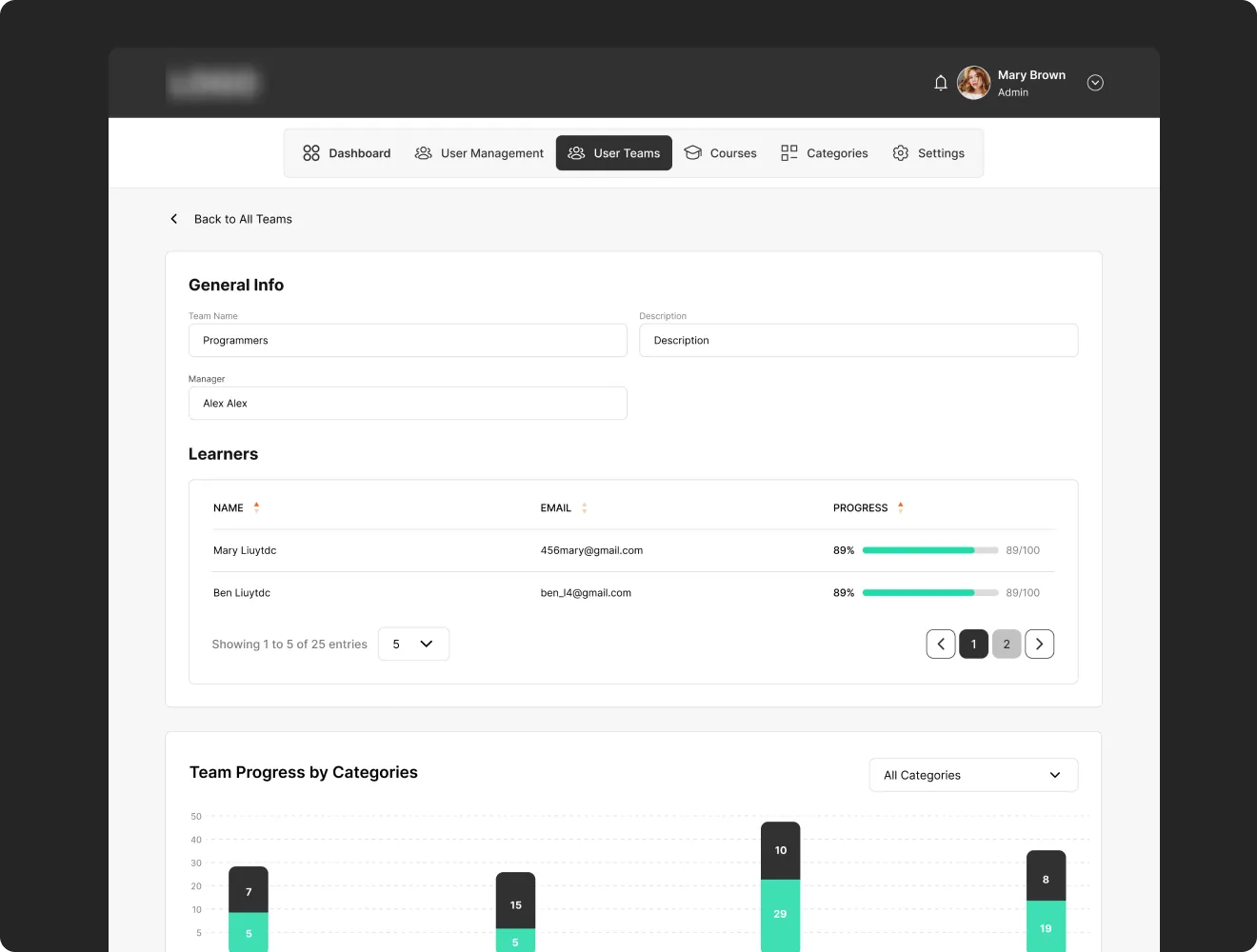The width and height of the screenshot is (1257, 952).
Task: Go to User Management tab
Action: (479, 153)
